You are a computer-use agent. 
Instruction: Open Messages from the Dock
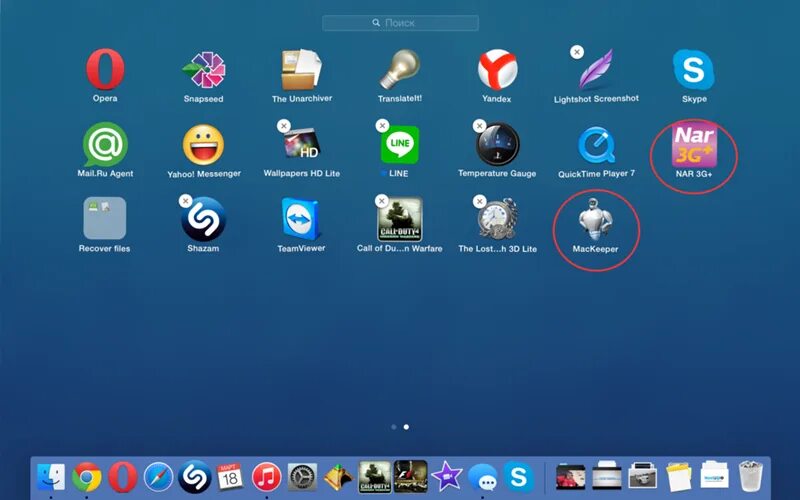483,478
